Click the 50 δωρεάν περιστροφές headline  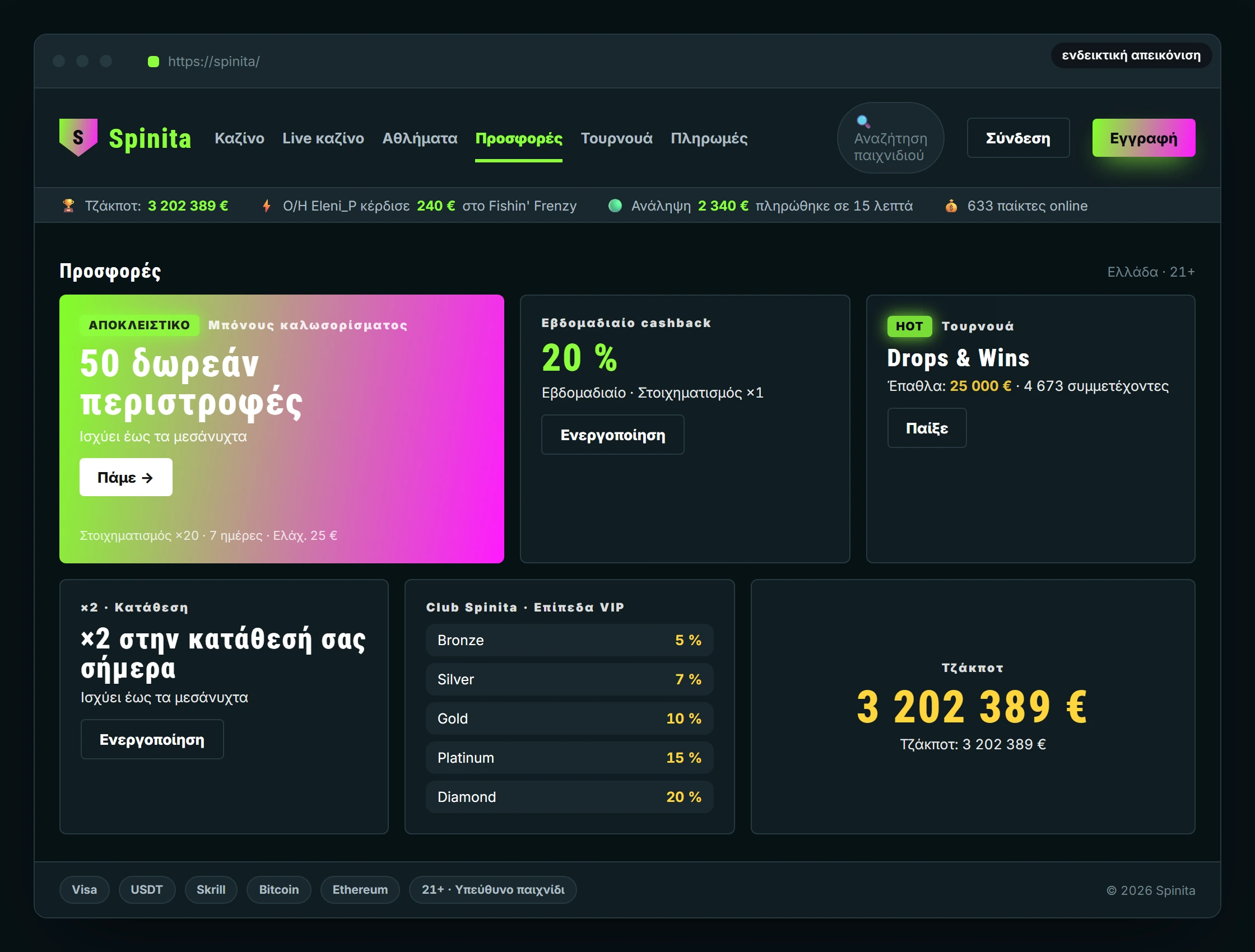pyautogui.click(x=191, y=382)
